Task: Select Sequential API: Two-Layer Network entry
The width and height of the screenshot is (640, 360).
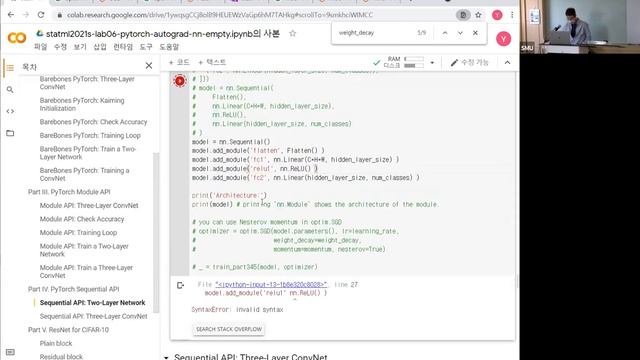Action: 92,302
